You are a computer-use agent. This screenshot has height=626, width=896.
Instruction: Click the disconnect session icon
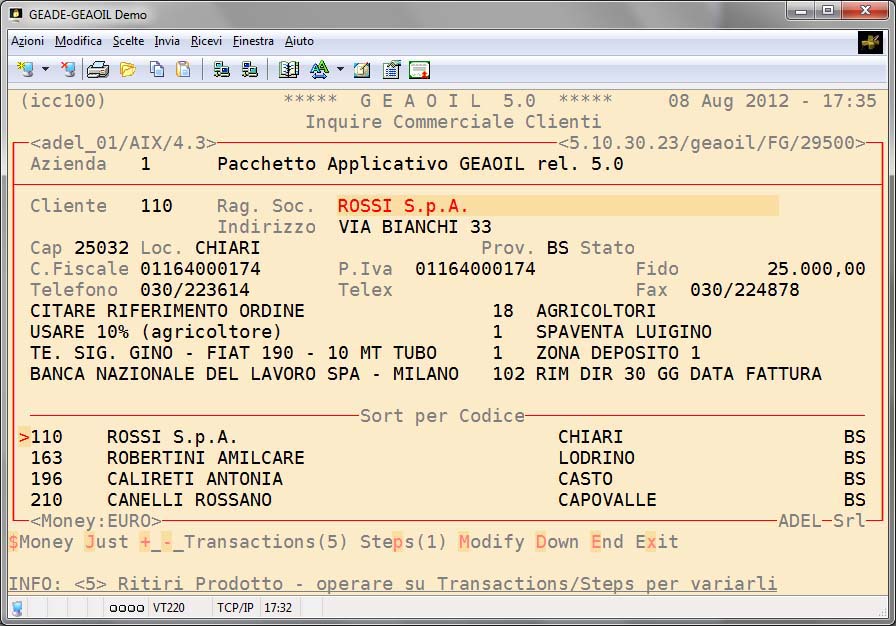coord(67,69)
